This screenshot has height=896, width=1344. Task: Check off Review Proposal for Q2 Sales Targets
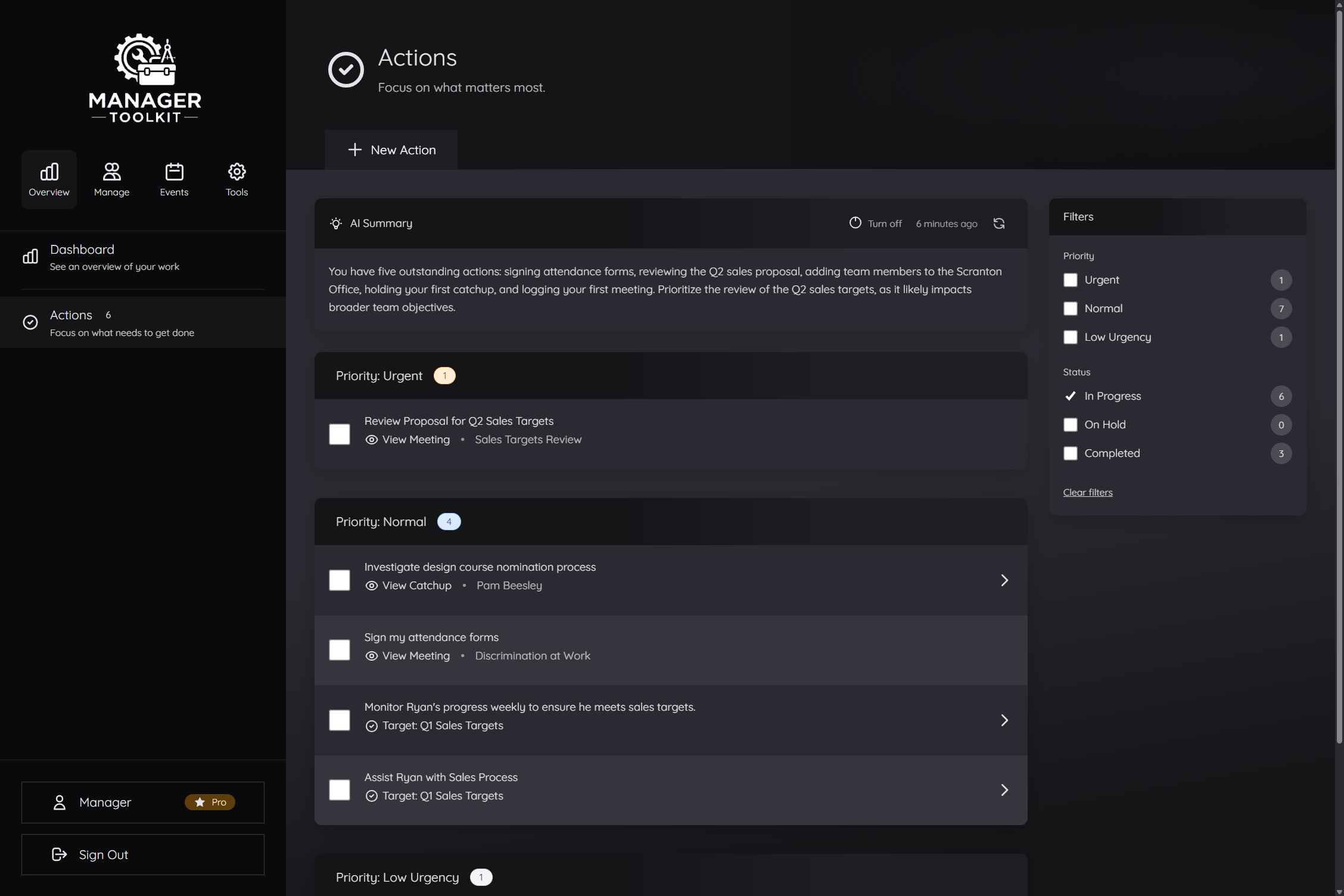click(x=339, y=434)
